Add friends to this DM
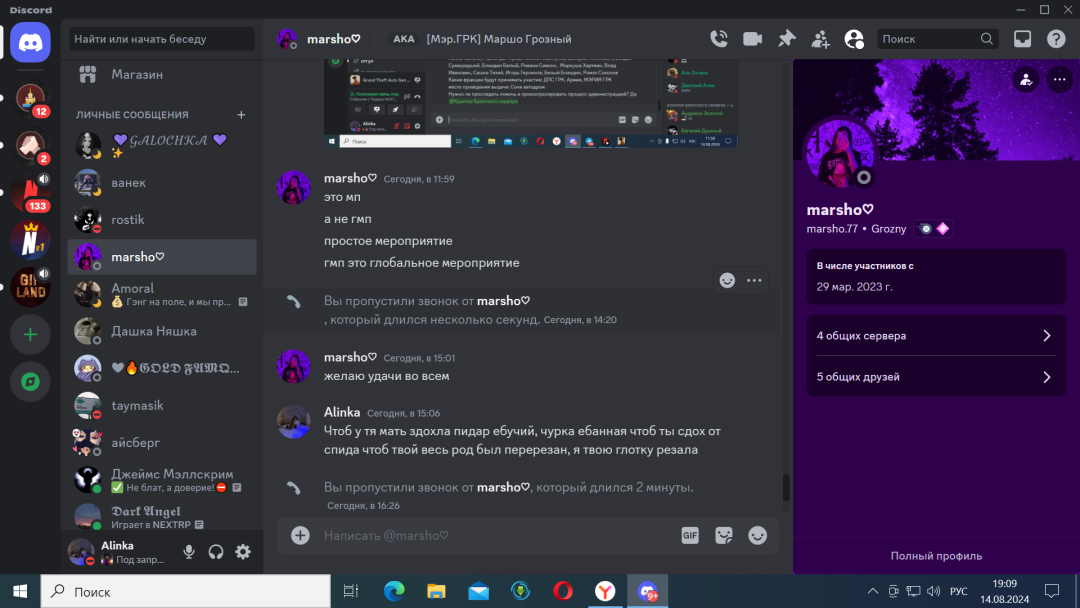 point(821,39)
